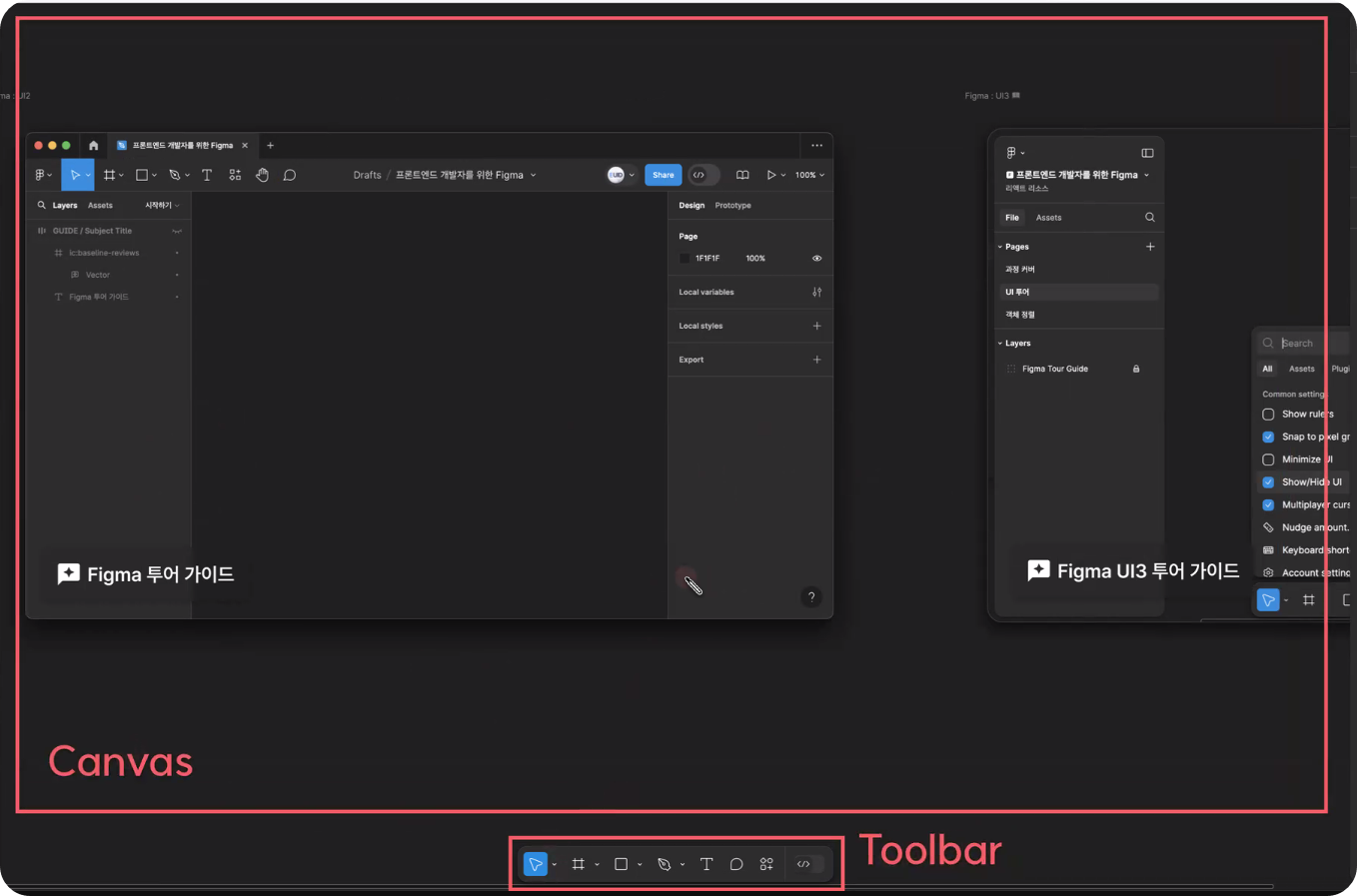Image resolution: width=1357 pixels, height=896 pixels.
Task: Select Text tool in UI2 window toolbar
Action: [207, 175]
